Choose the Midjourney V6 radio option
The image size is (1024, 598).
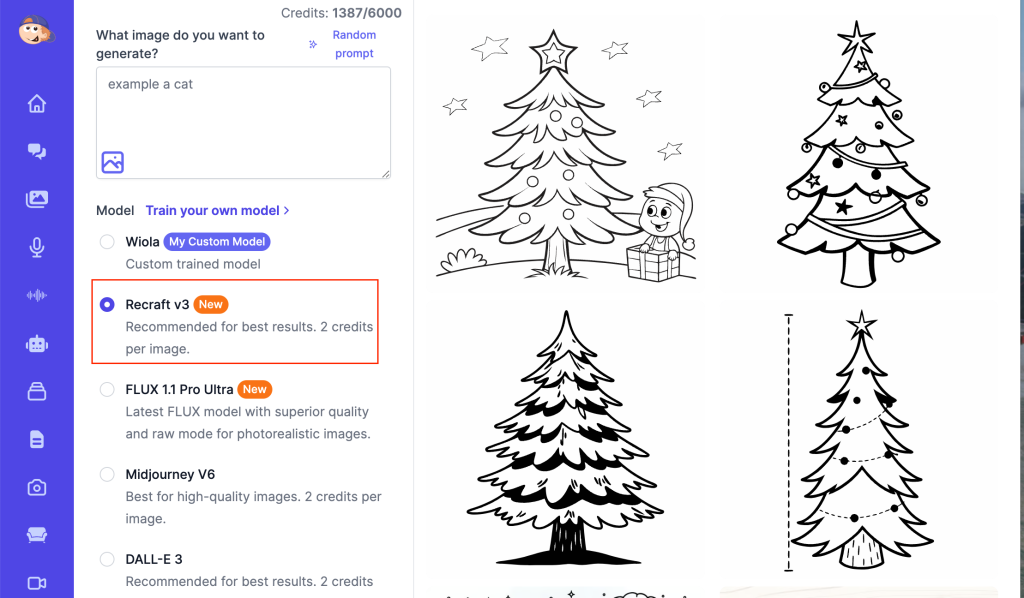pos(107,474)
